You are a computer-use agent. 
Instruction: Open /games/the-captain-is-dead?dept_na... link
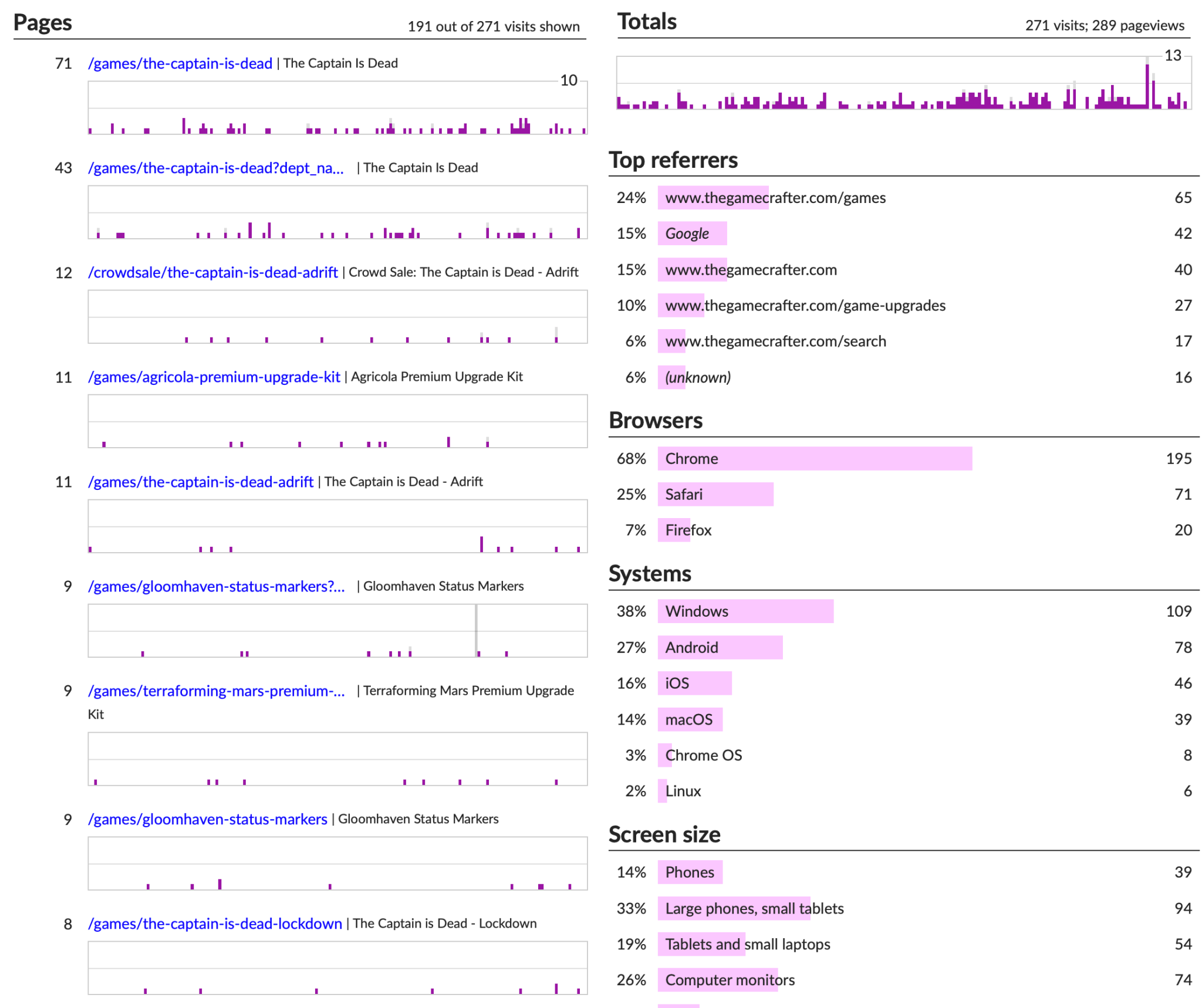[215, 168]
